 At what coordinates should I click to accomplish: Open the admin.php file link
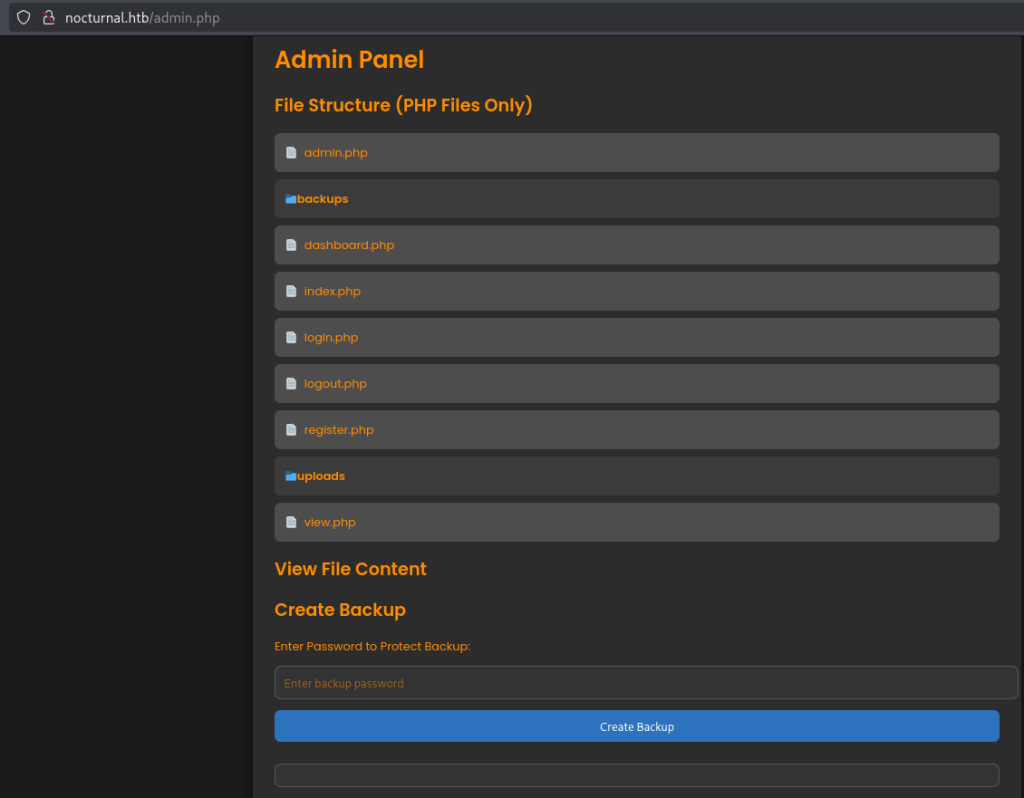pos(336,153)
